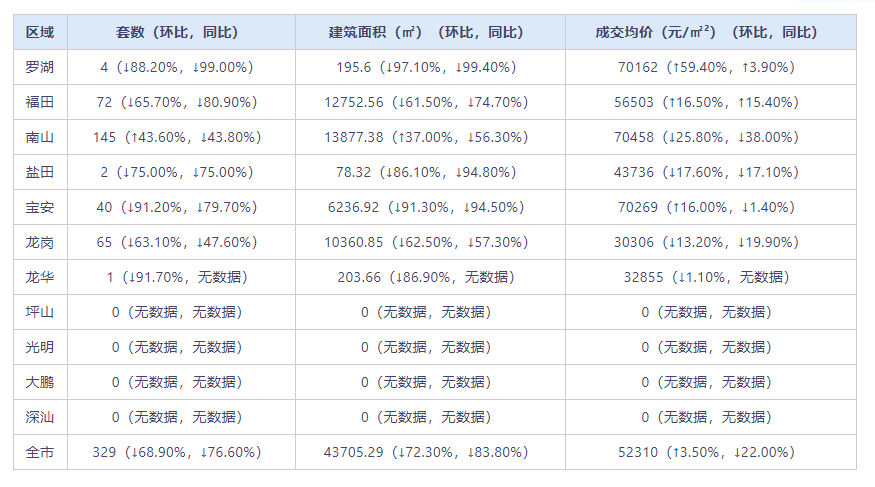Select the 盐田 district cell
Viewport: 875px width, 487px height.
click(40, 172)
